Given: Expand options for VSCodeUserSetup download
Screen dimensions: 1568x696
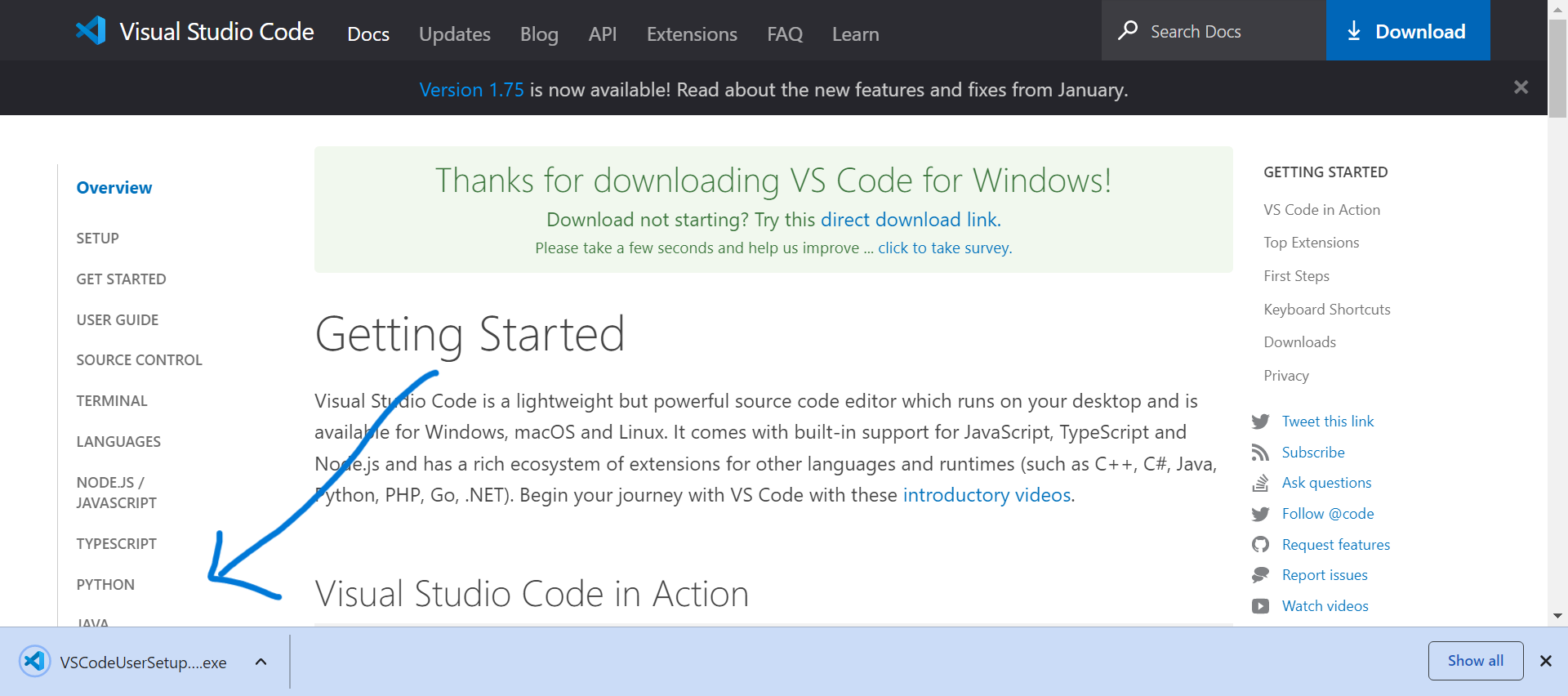Looking at the screenshot, I should pyautogui.click(x=261, y=662).
